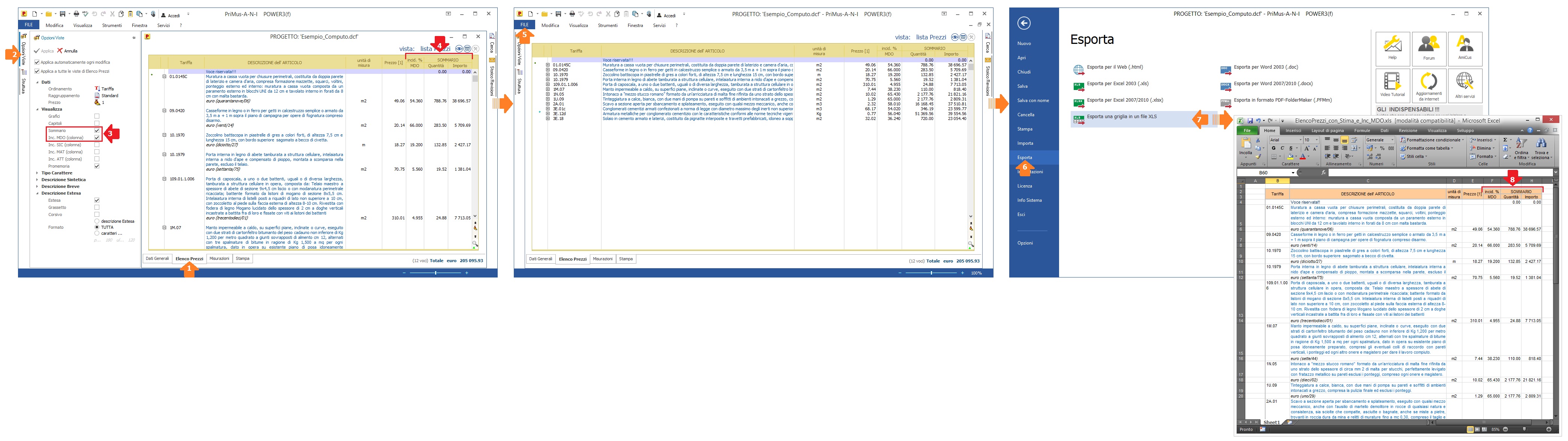
Task: Open Aggiornamenti da internet tile
Action: [x=1429, y=85]
